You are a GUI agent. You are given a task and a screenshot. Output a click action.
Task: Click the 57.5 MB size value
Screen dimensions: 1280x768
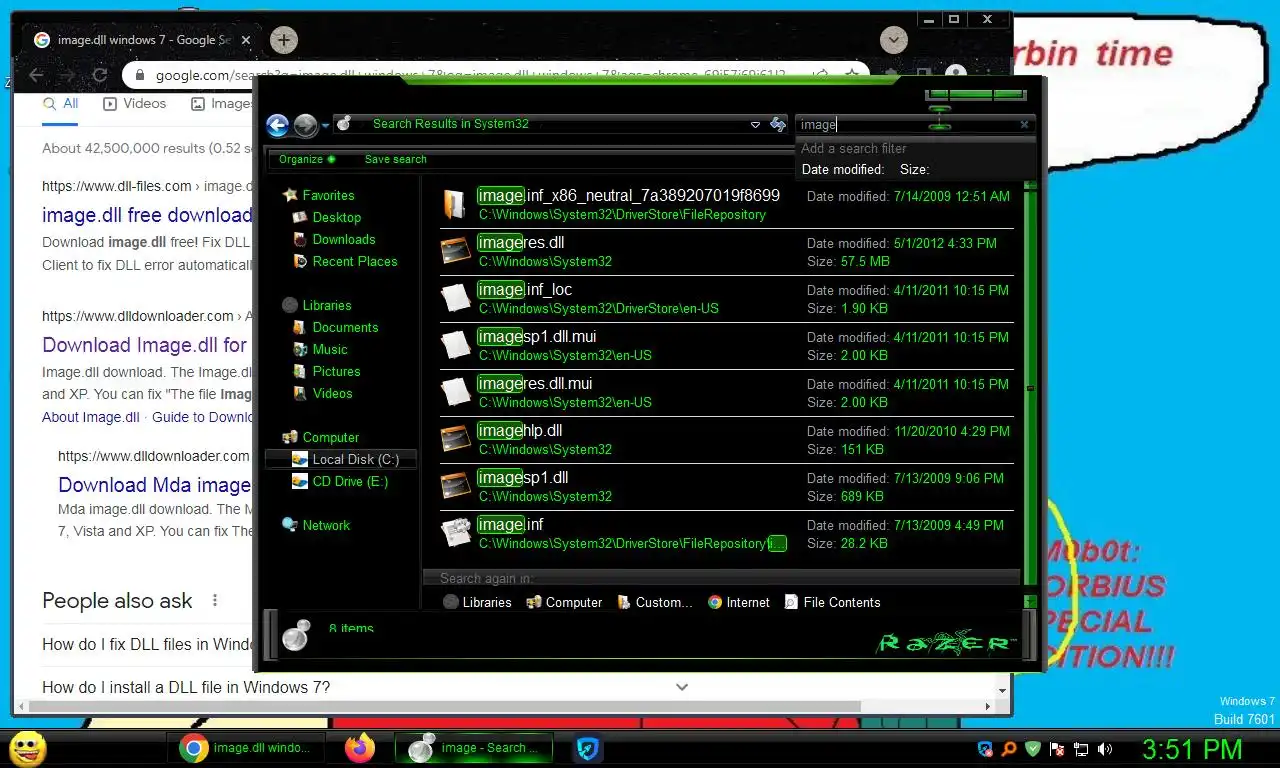[x=864, y=261]
